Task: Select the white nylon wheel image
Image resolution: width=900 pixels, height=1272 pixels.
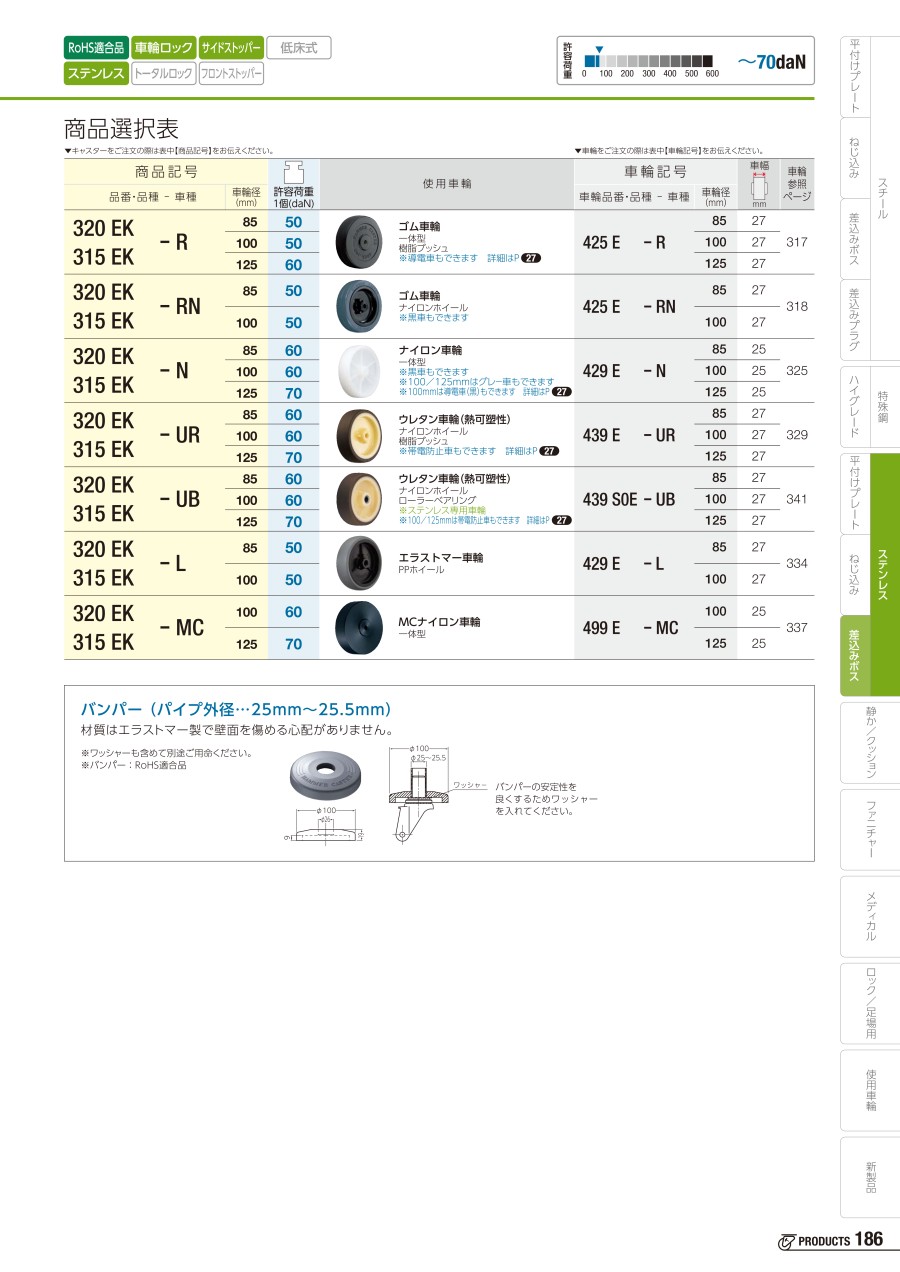Action: click(359, 370)
